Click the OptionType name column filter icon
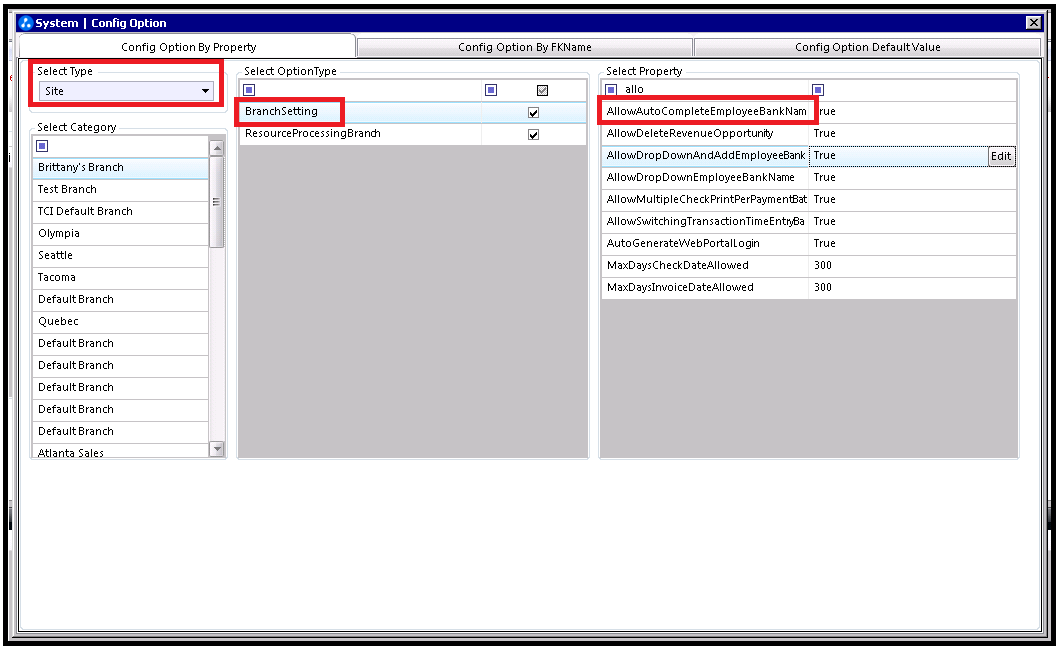 click(x=249, y=90)
